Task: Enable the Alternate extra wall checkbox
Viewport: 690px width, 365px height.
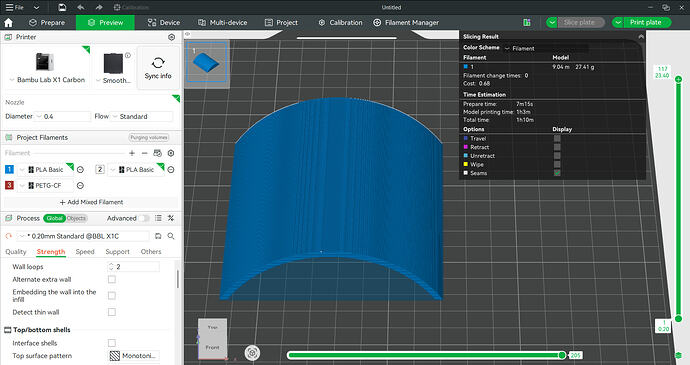Action: coord(112,279)
